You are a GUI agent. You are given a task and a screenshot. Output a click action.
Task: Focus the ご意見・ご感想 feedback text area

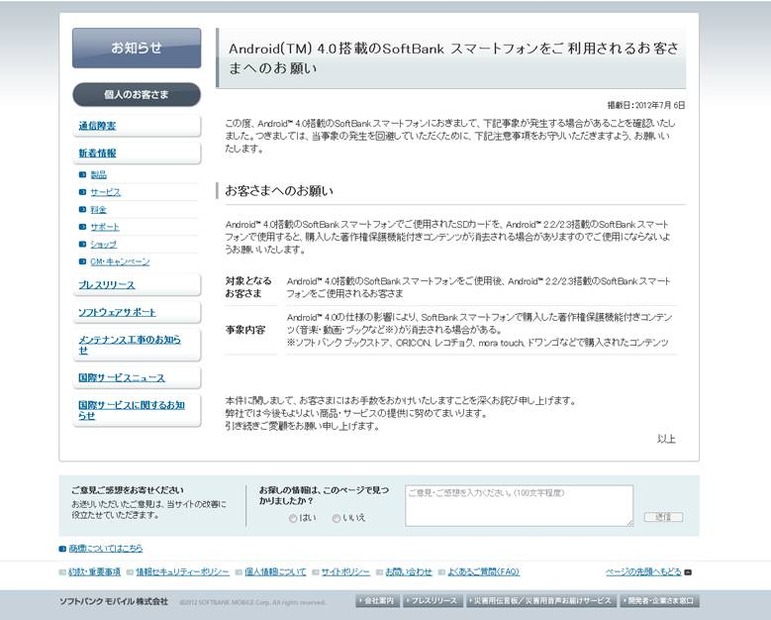click(519, 506)
